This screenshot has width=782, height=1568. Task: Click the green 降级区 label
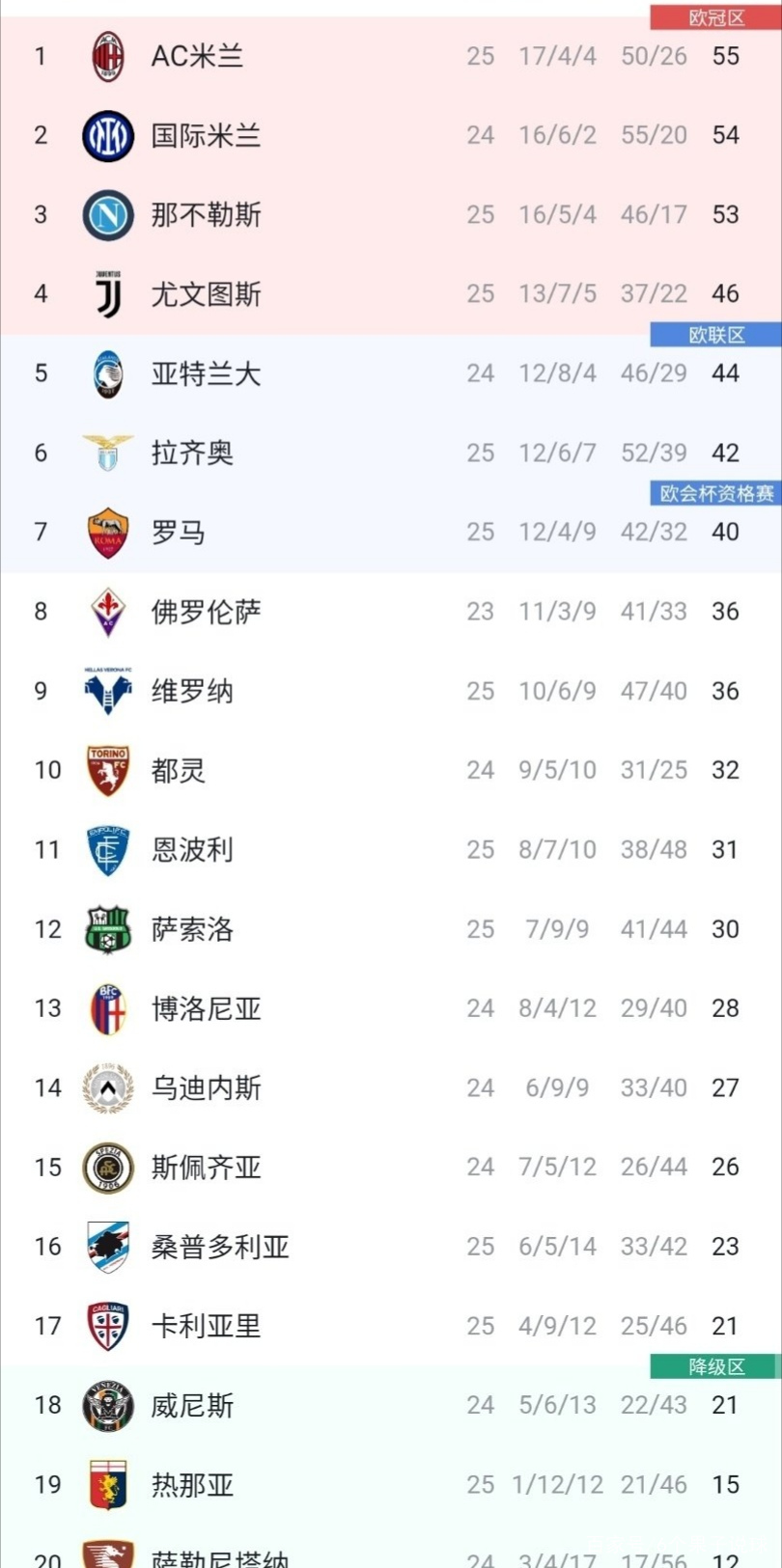coord(715,1367)
